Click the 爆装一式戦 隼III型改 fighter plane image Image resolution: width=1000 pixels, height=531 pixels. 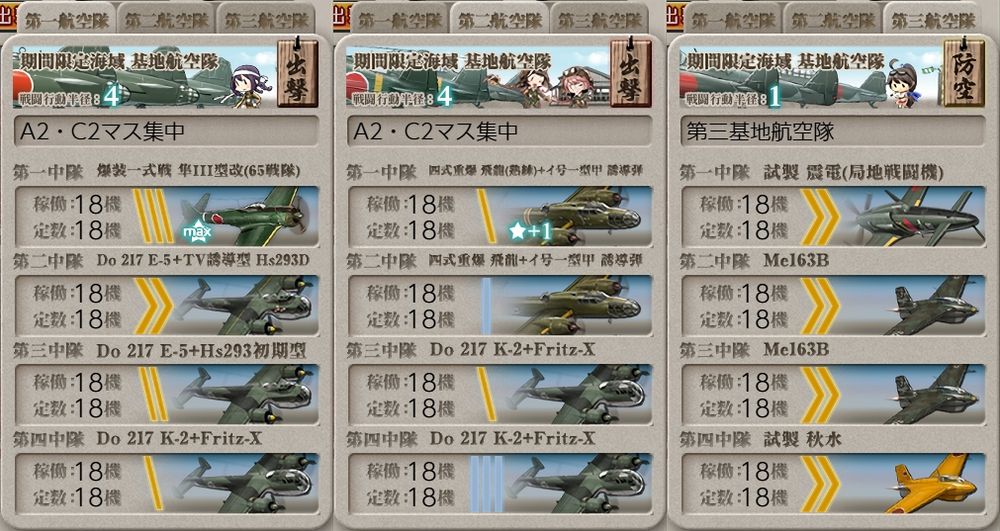coord(246,216)
